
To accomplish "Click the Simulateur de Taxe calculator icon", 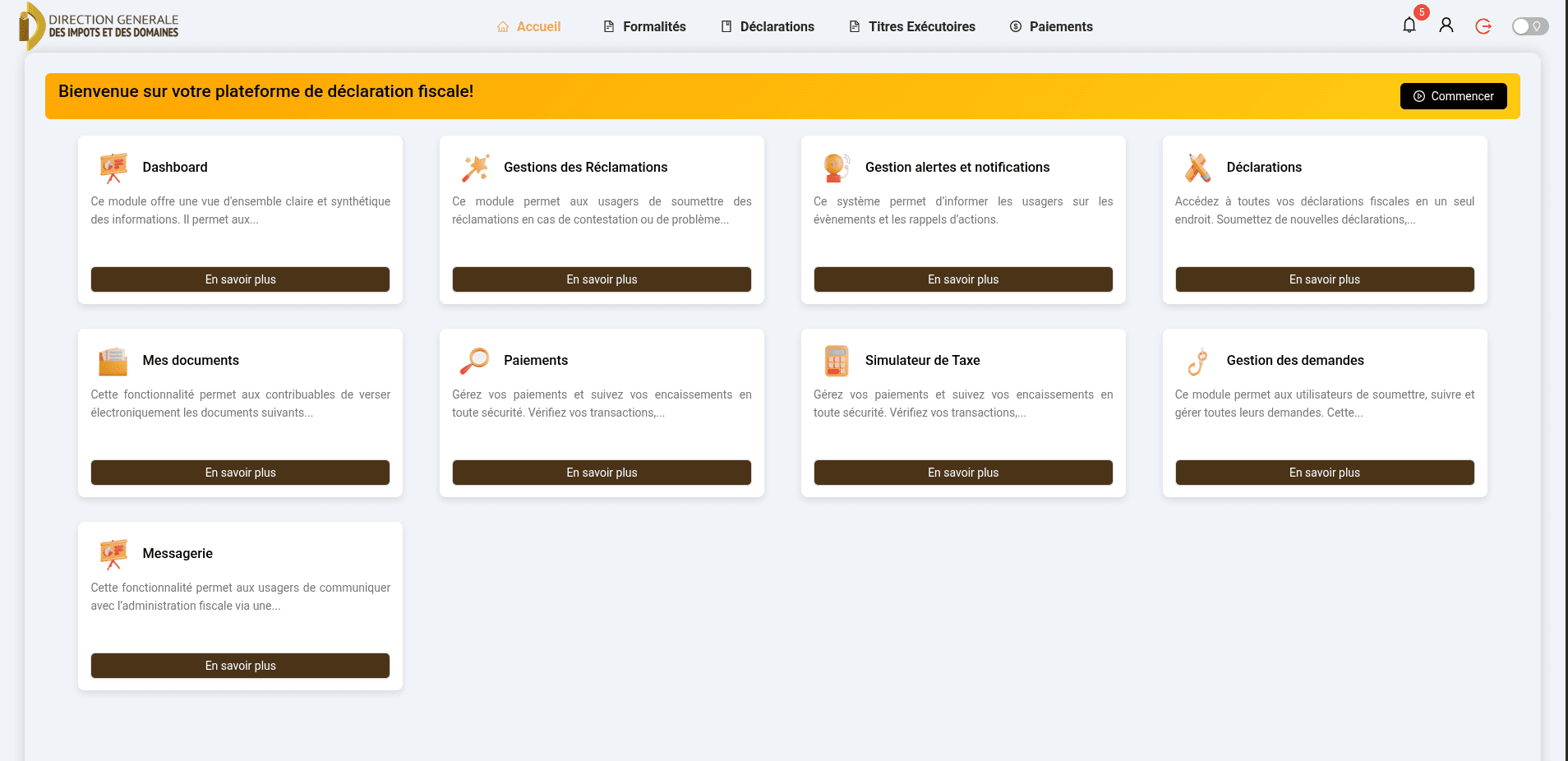I will (x=837, y=360).
